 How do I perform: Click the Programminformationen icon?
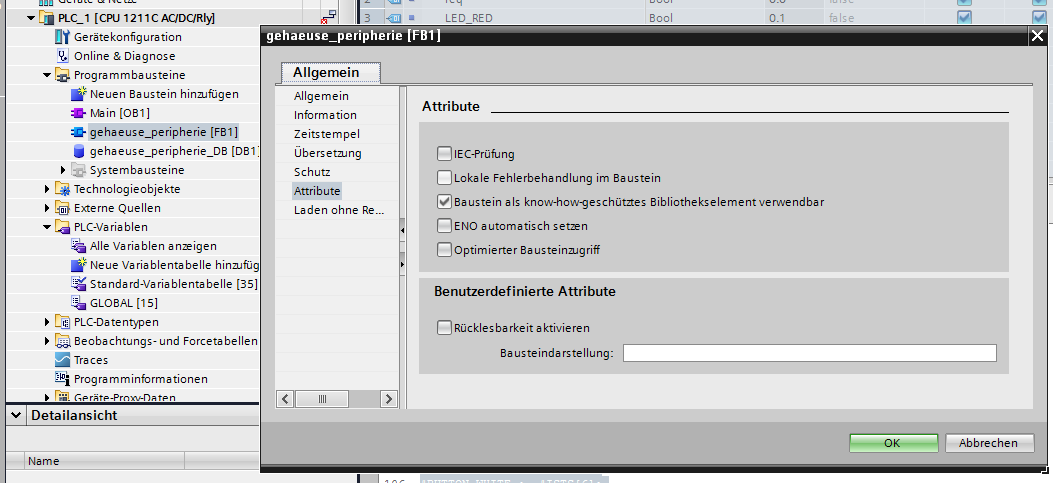[63, 379]
